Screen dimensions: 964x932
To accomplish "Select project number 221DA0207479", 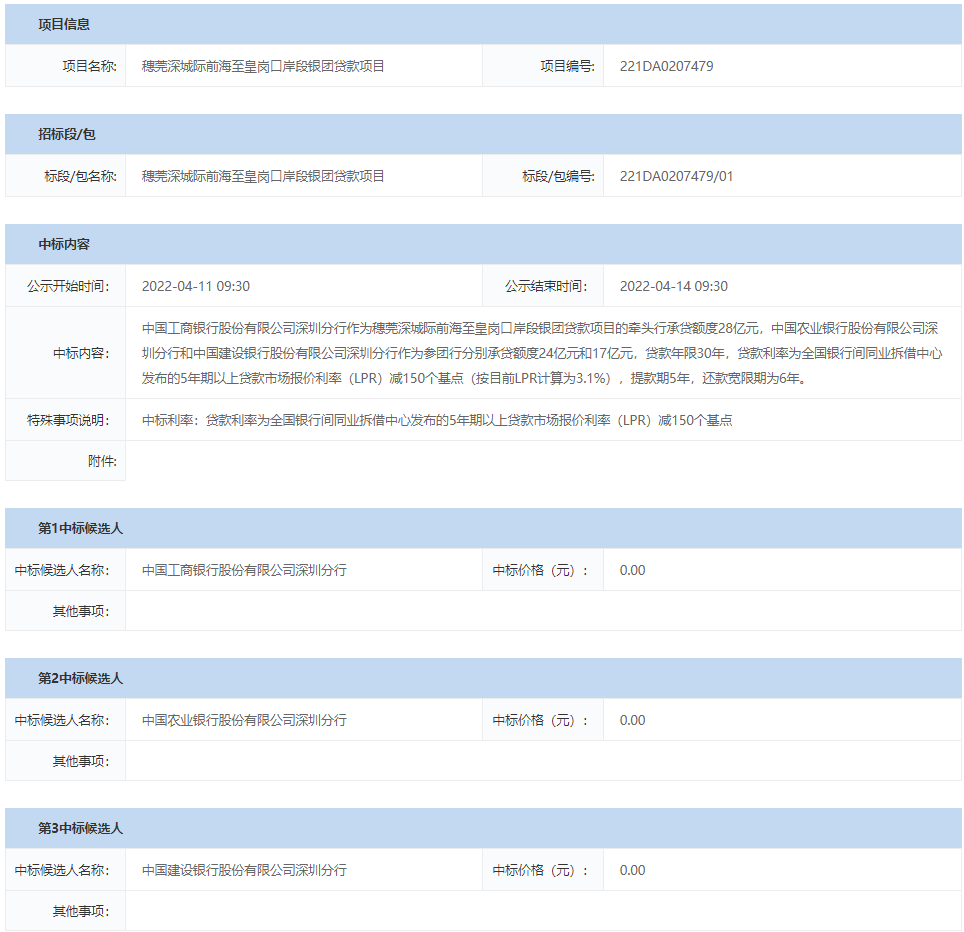I will [x=666, y=66].
